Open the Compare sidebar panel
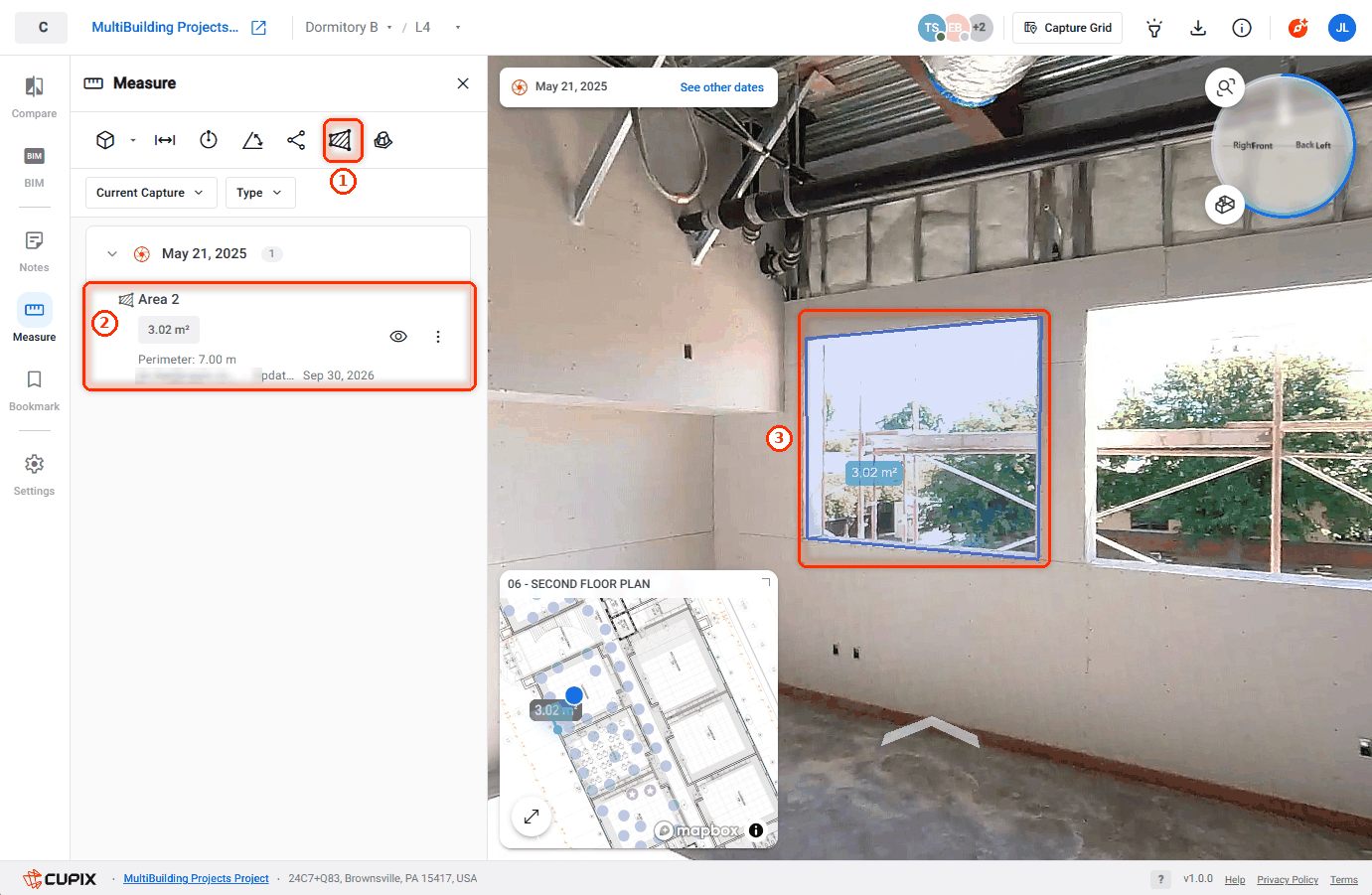 (x=35, y=97)
